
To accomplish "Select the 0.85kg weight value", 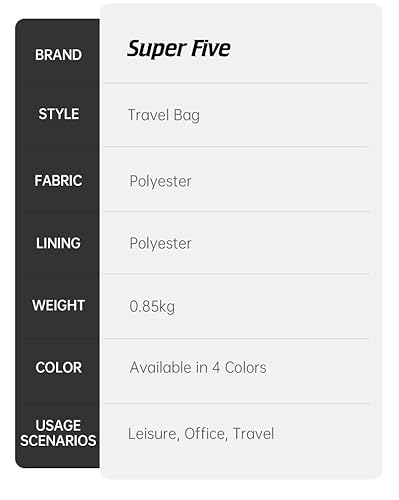I will coord(152,306).
